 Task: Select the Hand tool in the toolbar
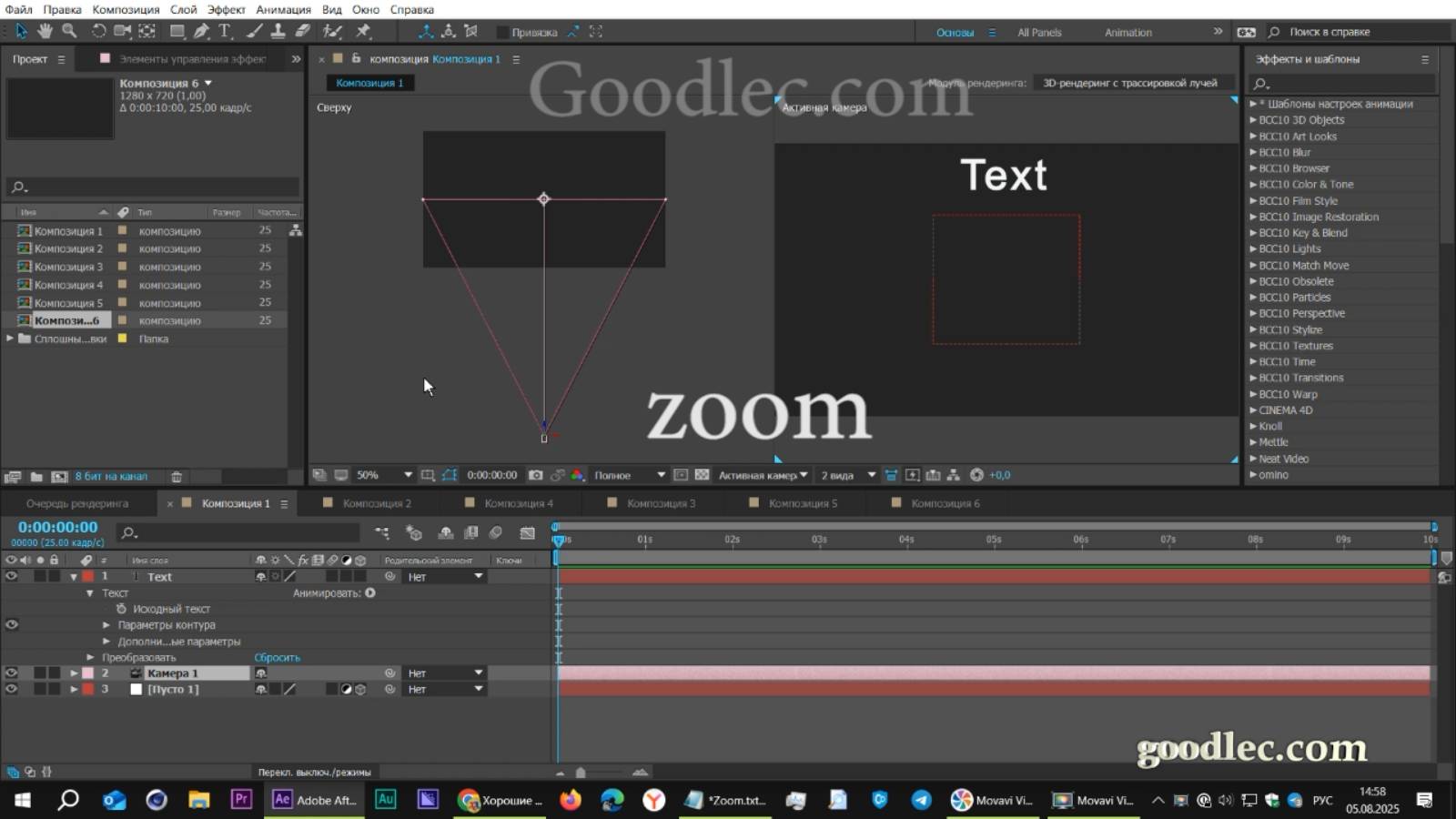(44, 31)
